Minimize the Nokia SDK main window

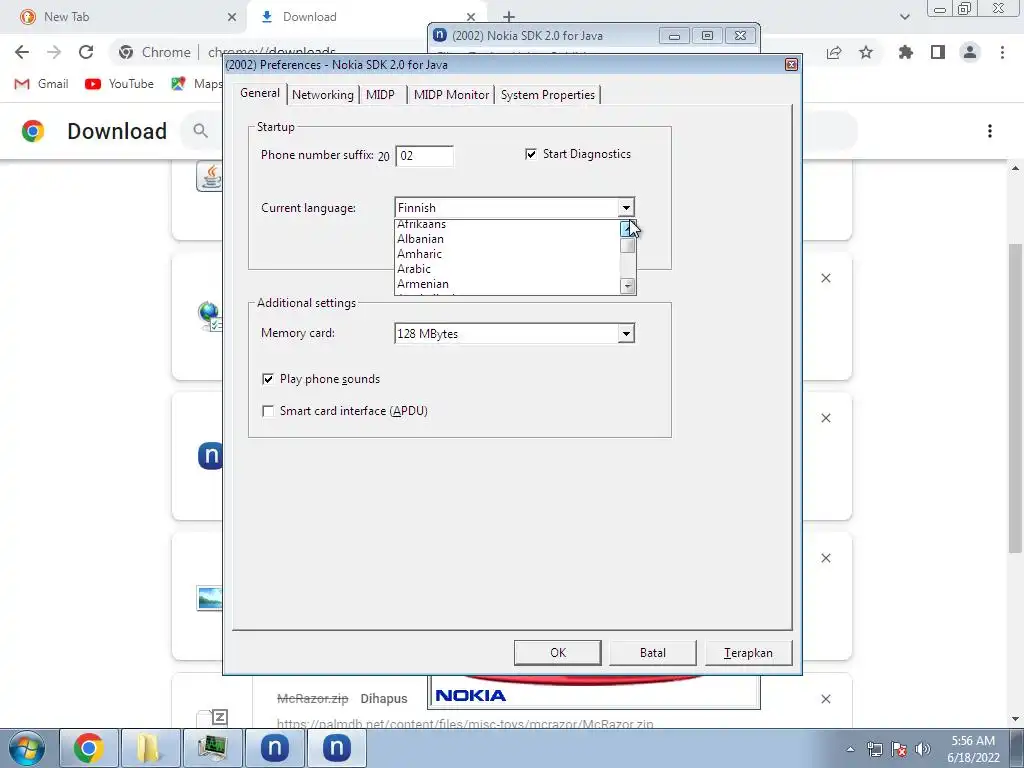pyautogui.click(x=675, y=36)
